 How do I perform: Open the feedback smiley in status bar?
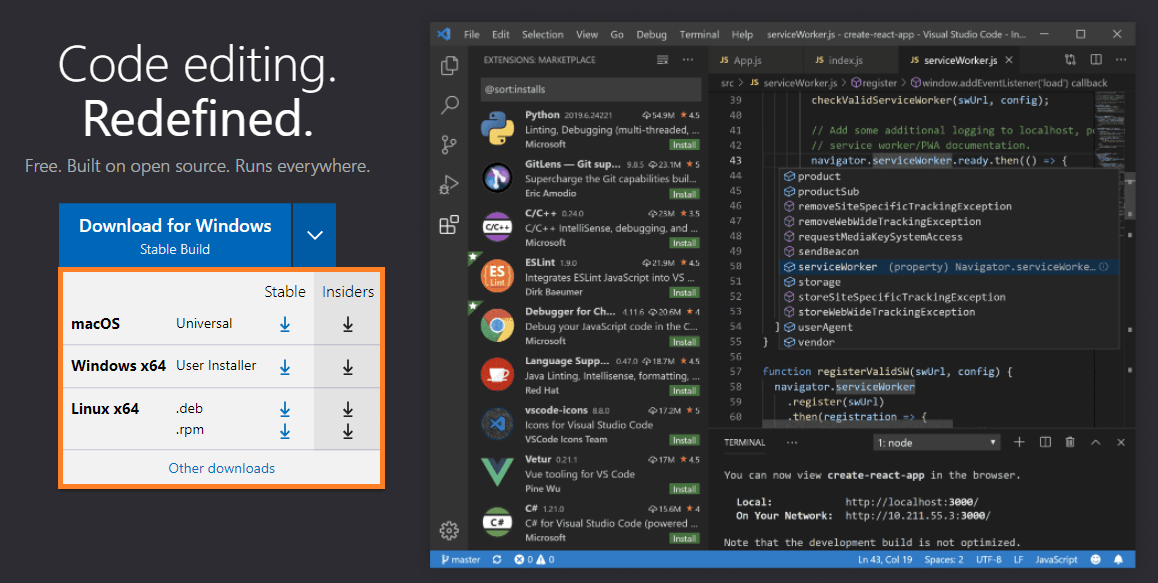[x=1098, y=559]
